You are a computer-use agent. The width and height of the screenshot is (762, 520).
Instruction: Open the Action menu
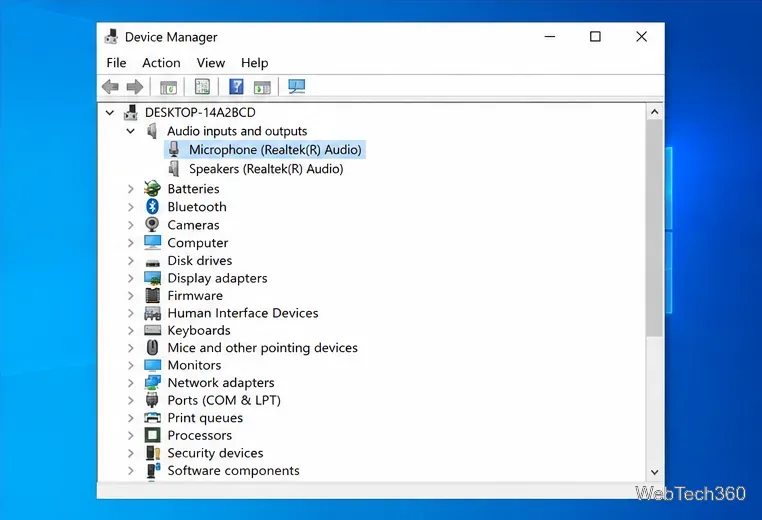point(161,63)
